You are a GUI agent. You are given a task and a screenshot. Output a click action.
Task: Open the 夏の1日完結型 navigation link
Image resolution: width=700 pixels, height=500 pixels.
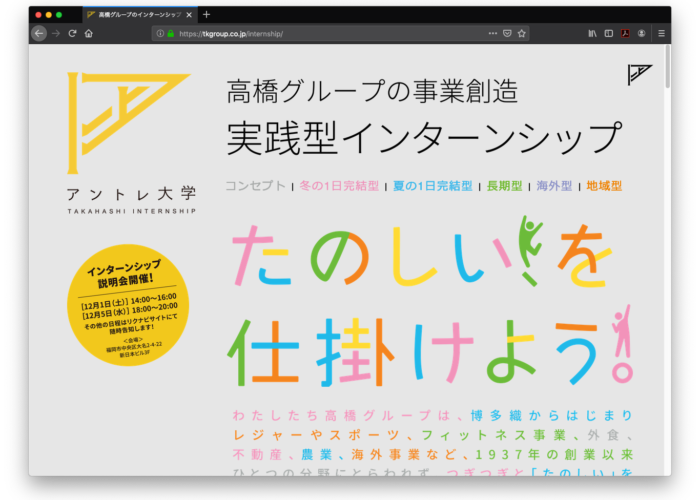(432, 186)
